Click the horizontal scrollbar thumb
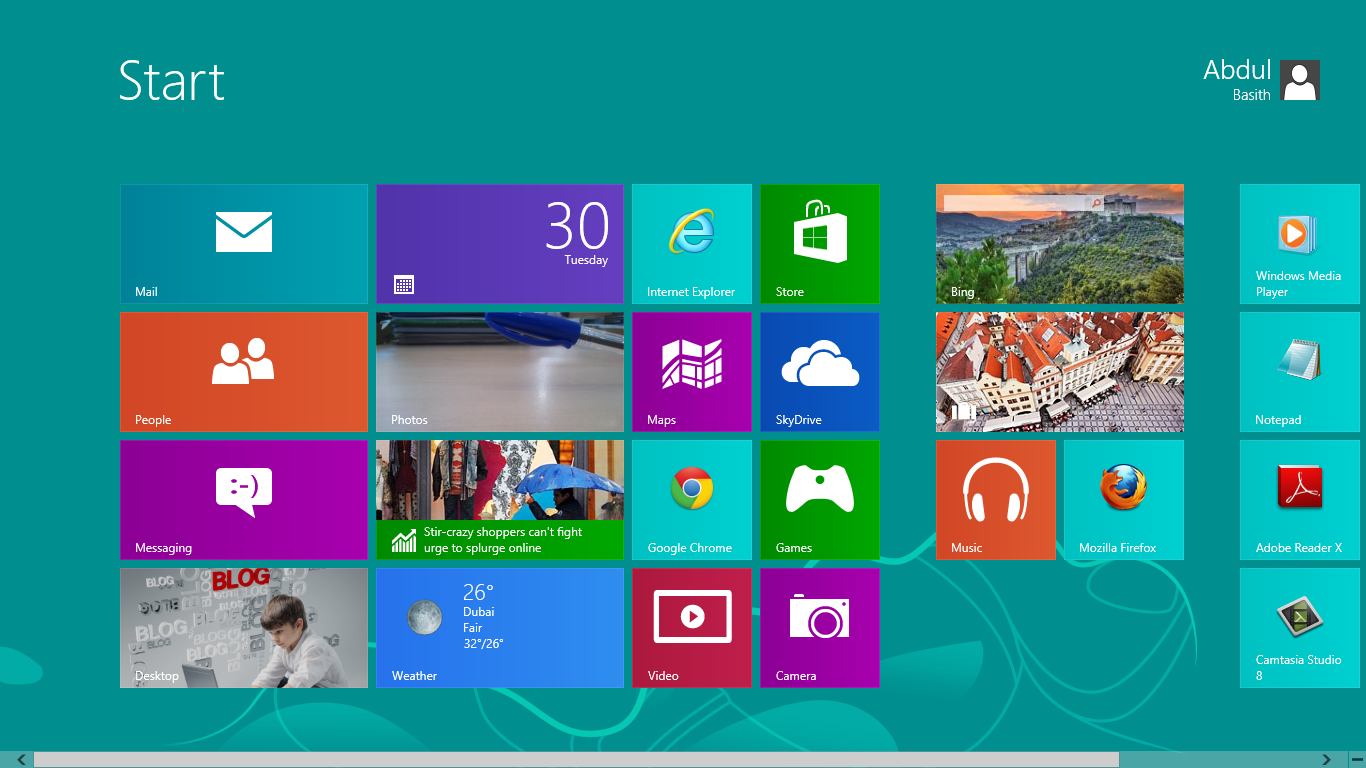Viewport: 1366px width, 768px height. click(576, 760)
